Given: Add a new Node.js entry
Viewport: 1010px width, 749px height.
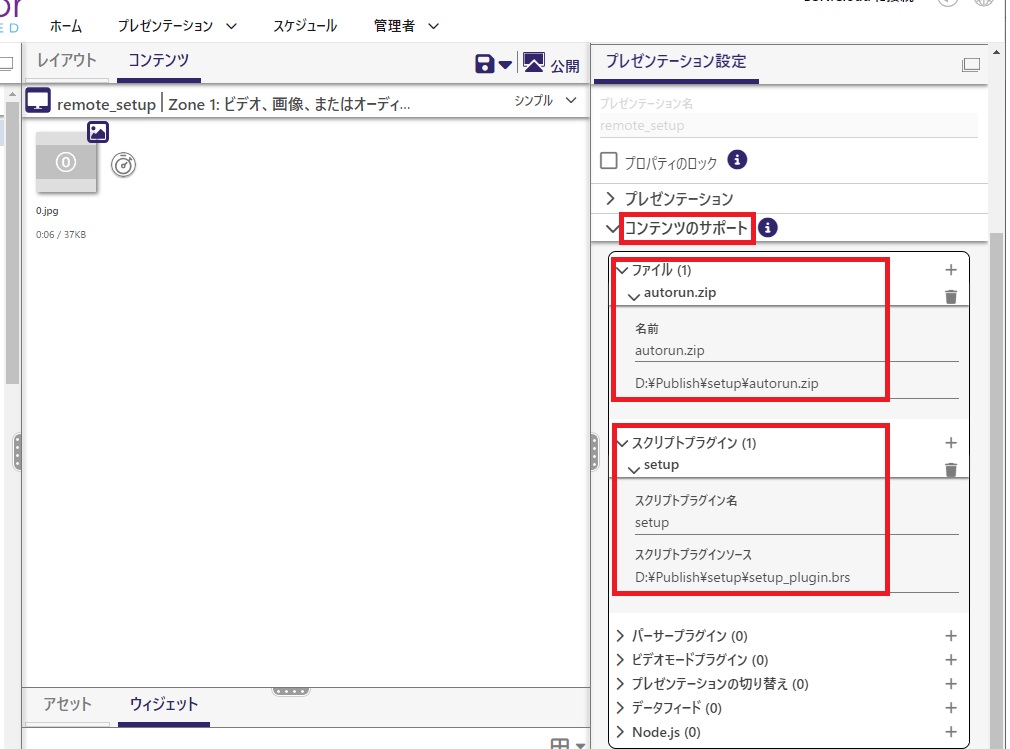Looking at the screenshot, I should coord(950,732).
